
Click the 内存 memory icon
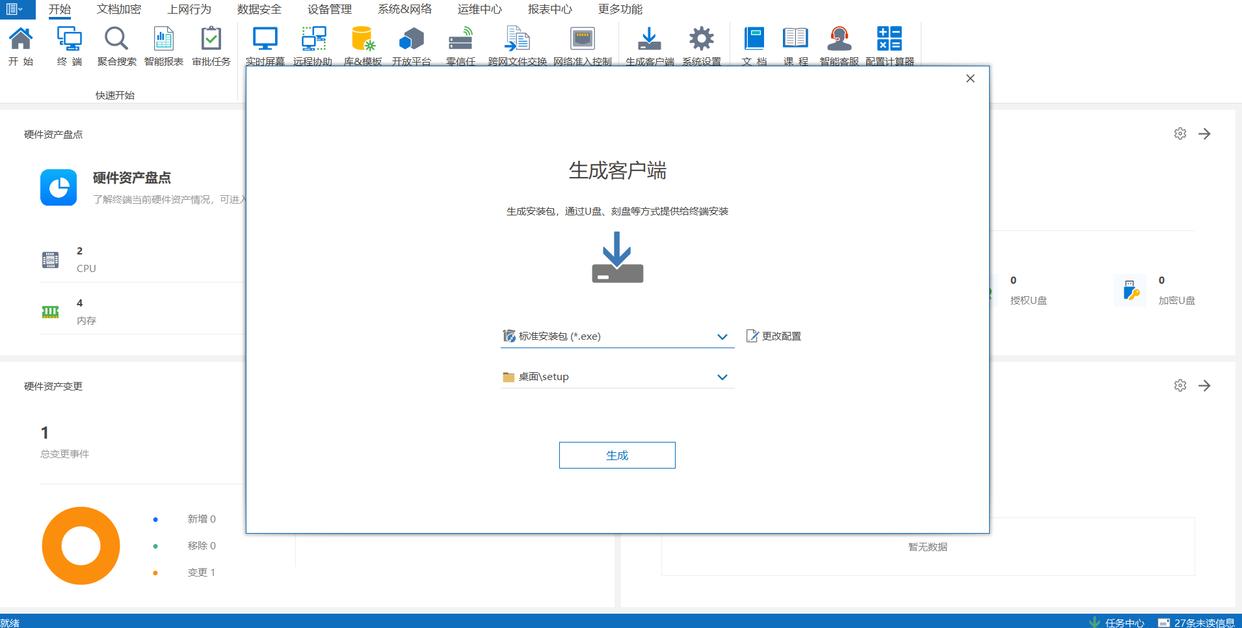point(50,312)
